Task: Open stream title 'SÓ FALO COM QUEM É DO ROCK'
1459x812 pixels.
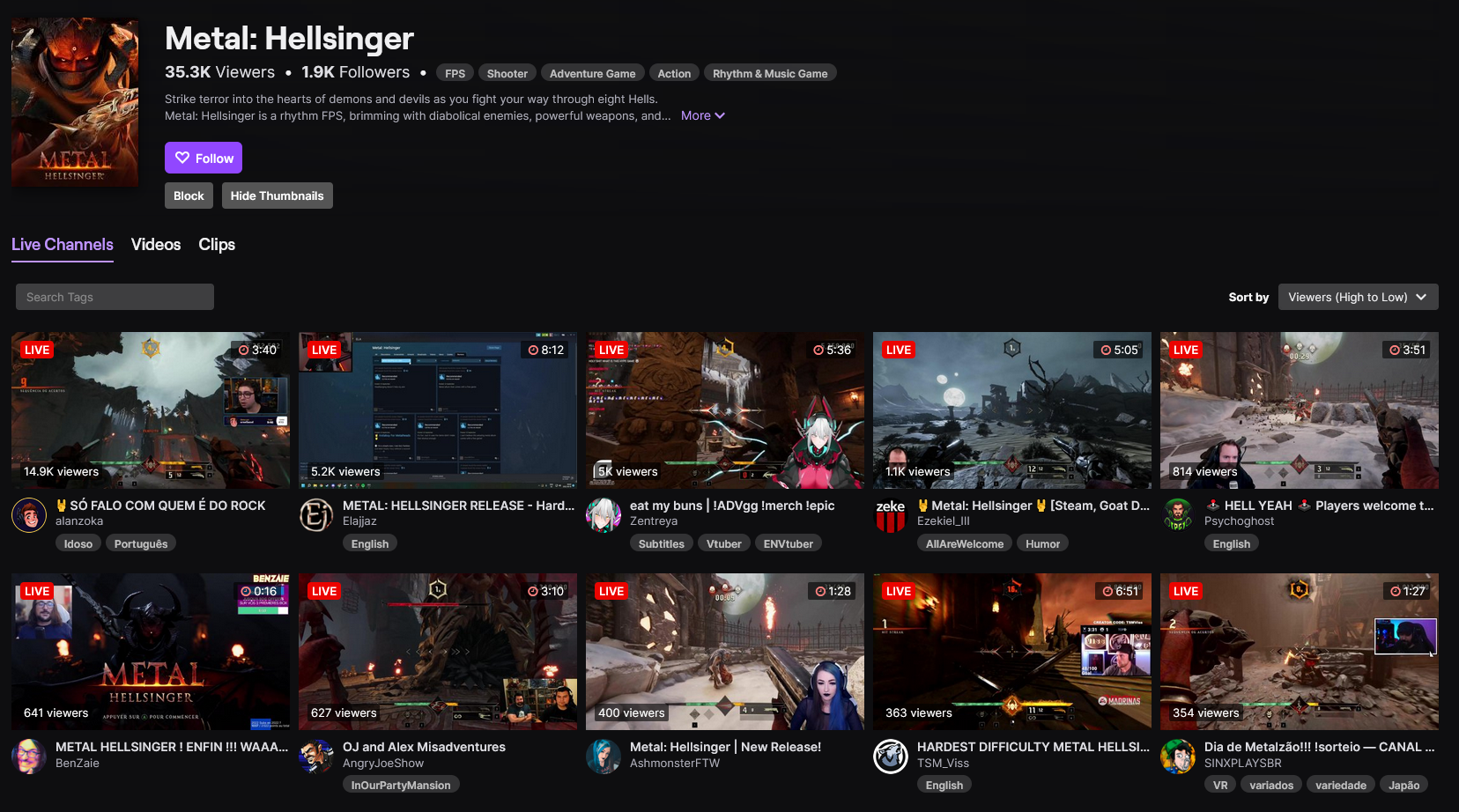Action: click(x=160, y=506)
